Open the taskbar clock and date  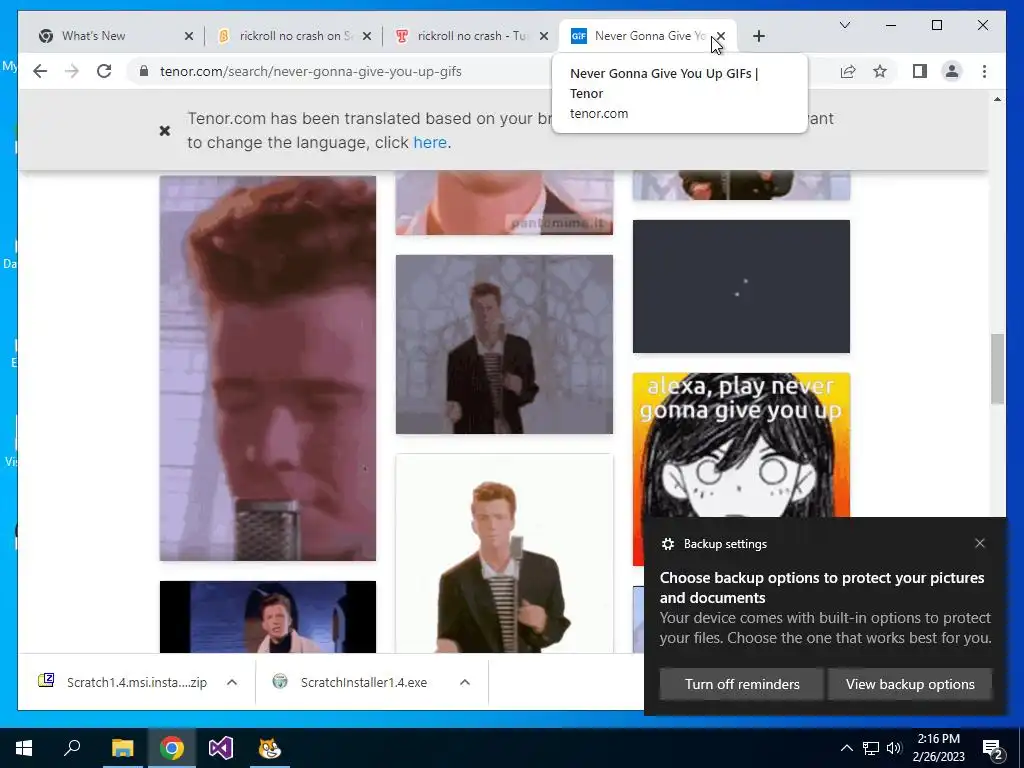point(938,748)
